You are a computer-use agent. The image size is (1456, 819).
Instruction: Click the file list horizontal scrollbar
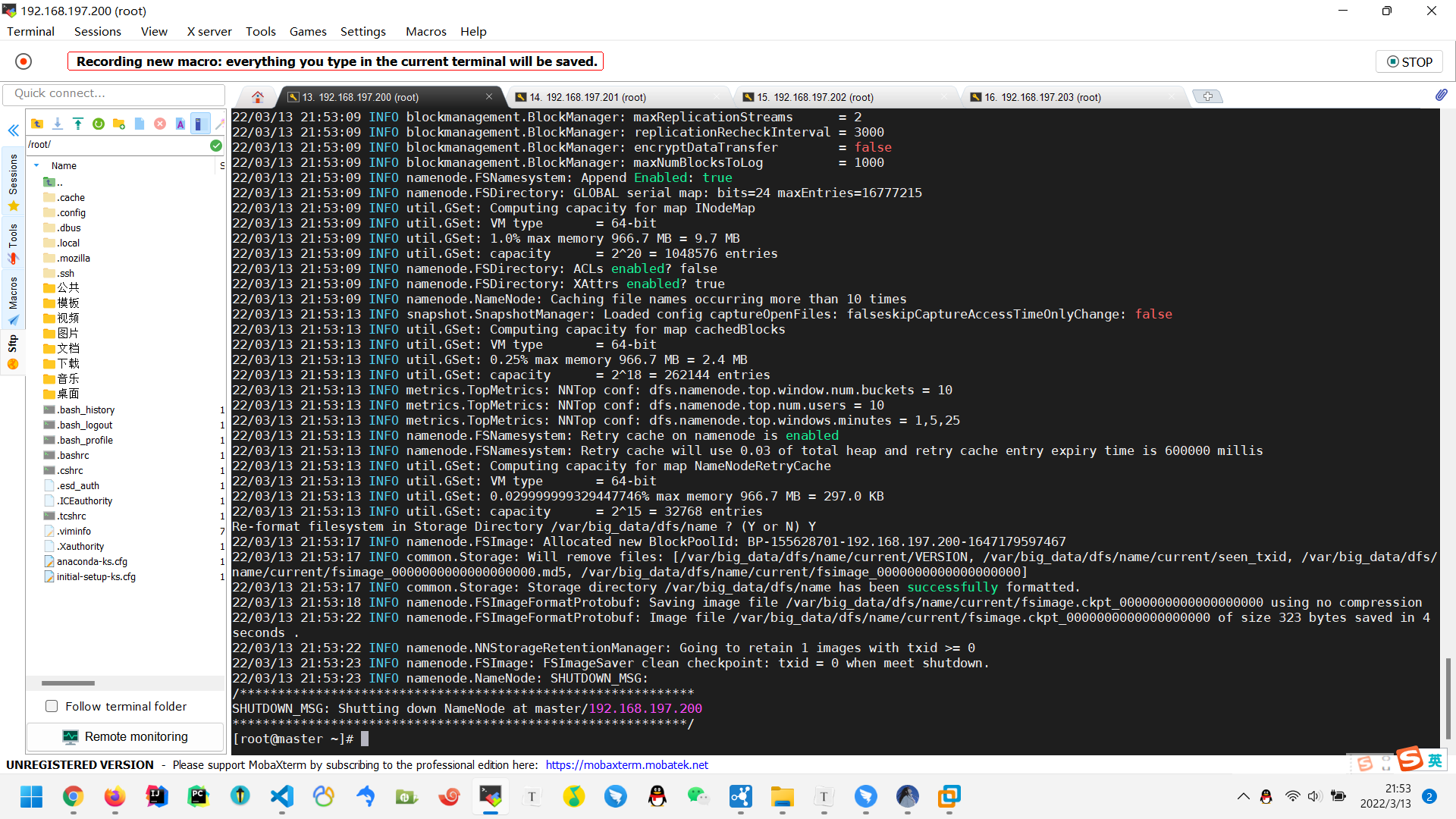pos(68,683)
